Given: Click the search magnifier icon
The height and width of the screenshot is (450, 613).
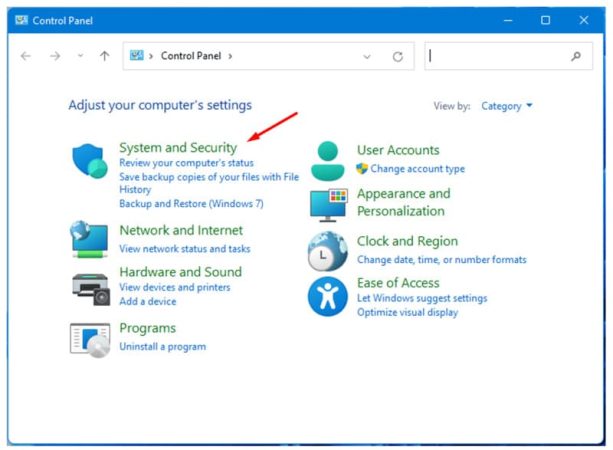Looking at the screenshot, I should click(x=575, y=56).
